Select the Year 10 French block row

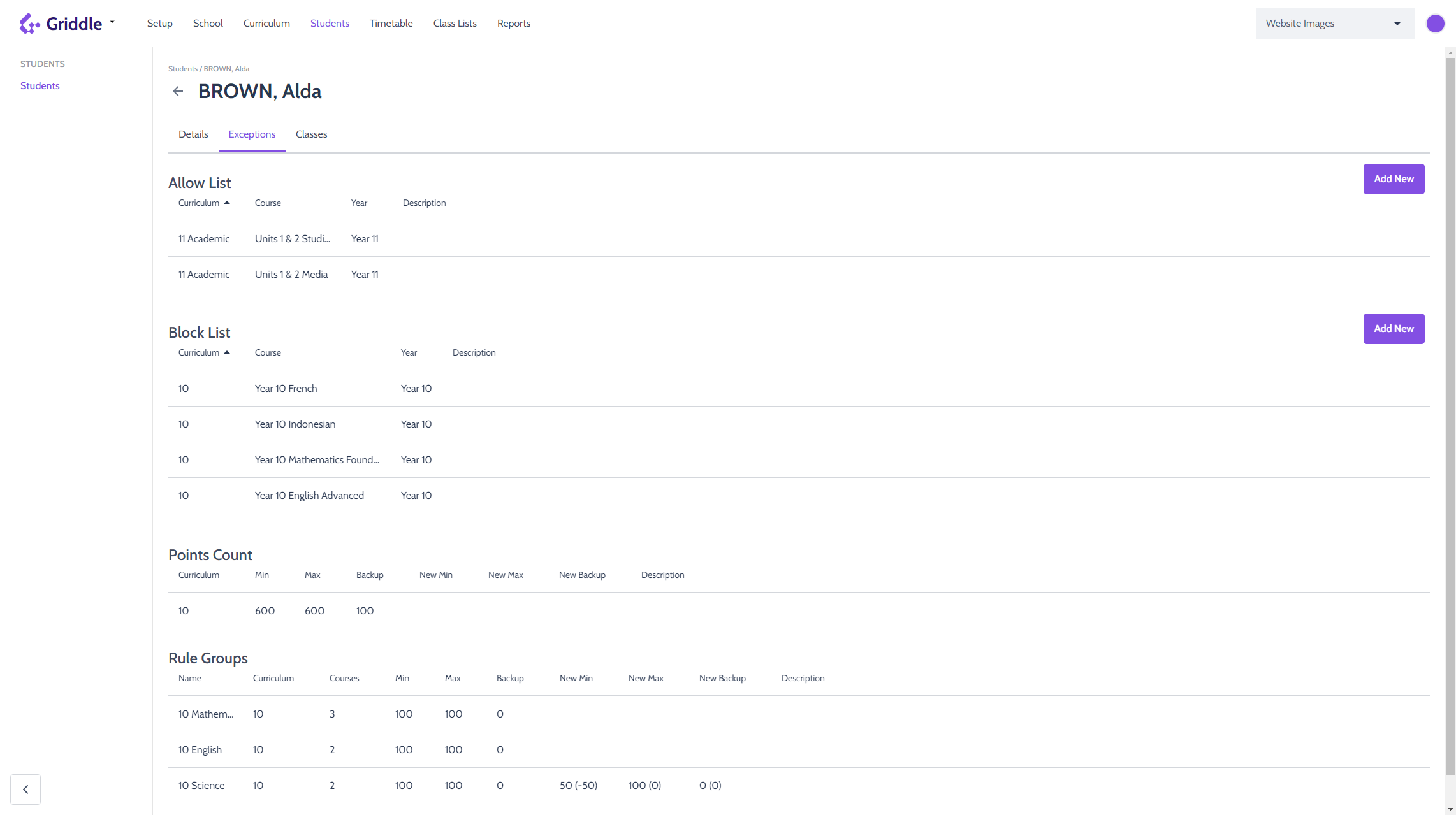[x=286, y=389]
